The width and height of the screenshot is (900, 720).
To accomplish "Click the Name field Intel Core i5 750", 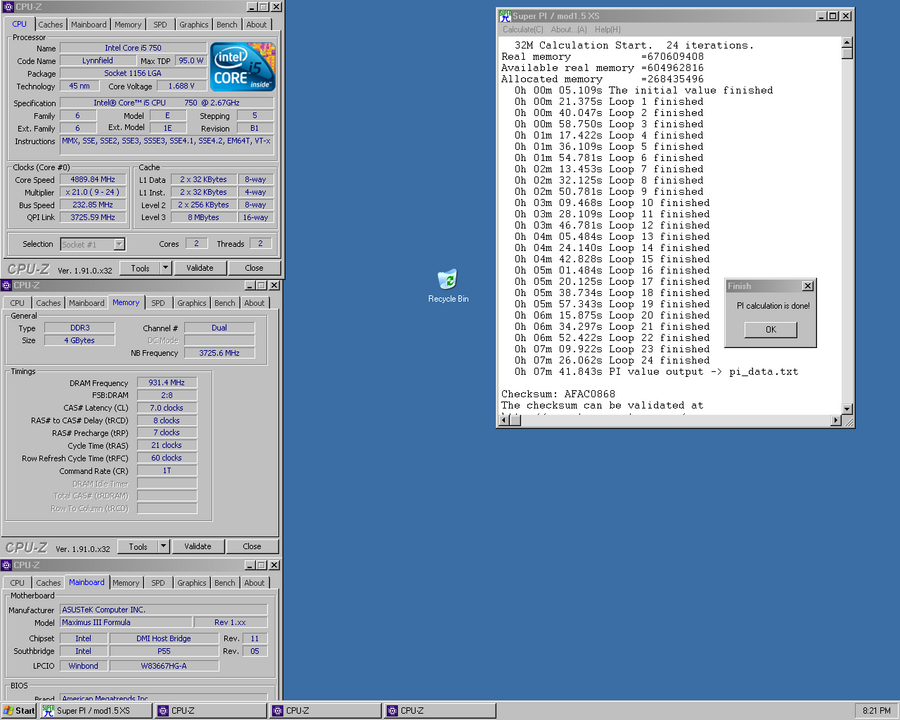I will (133, 48).
